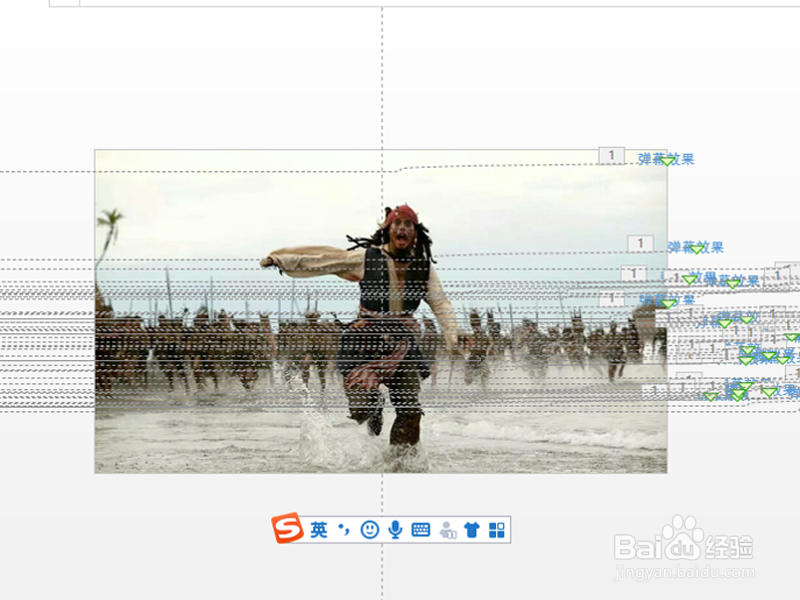Select the topmost 弹幕效果 text box
The width and height of the screenshot is (800, 600).
666,159
